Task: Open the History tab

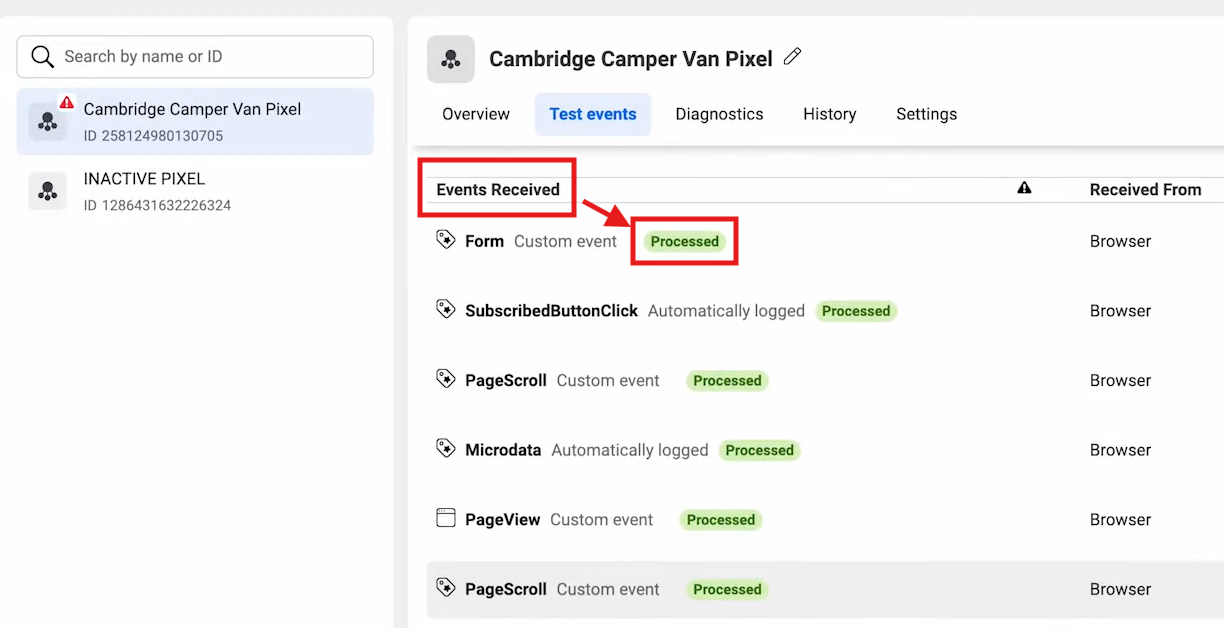Action: [x=830, y=114]
